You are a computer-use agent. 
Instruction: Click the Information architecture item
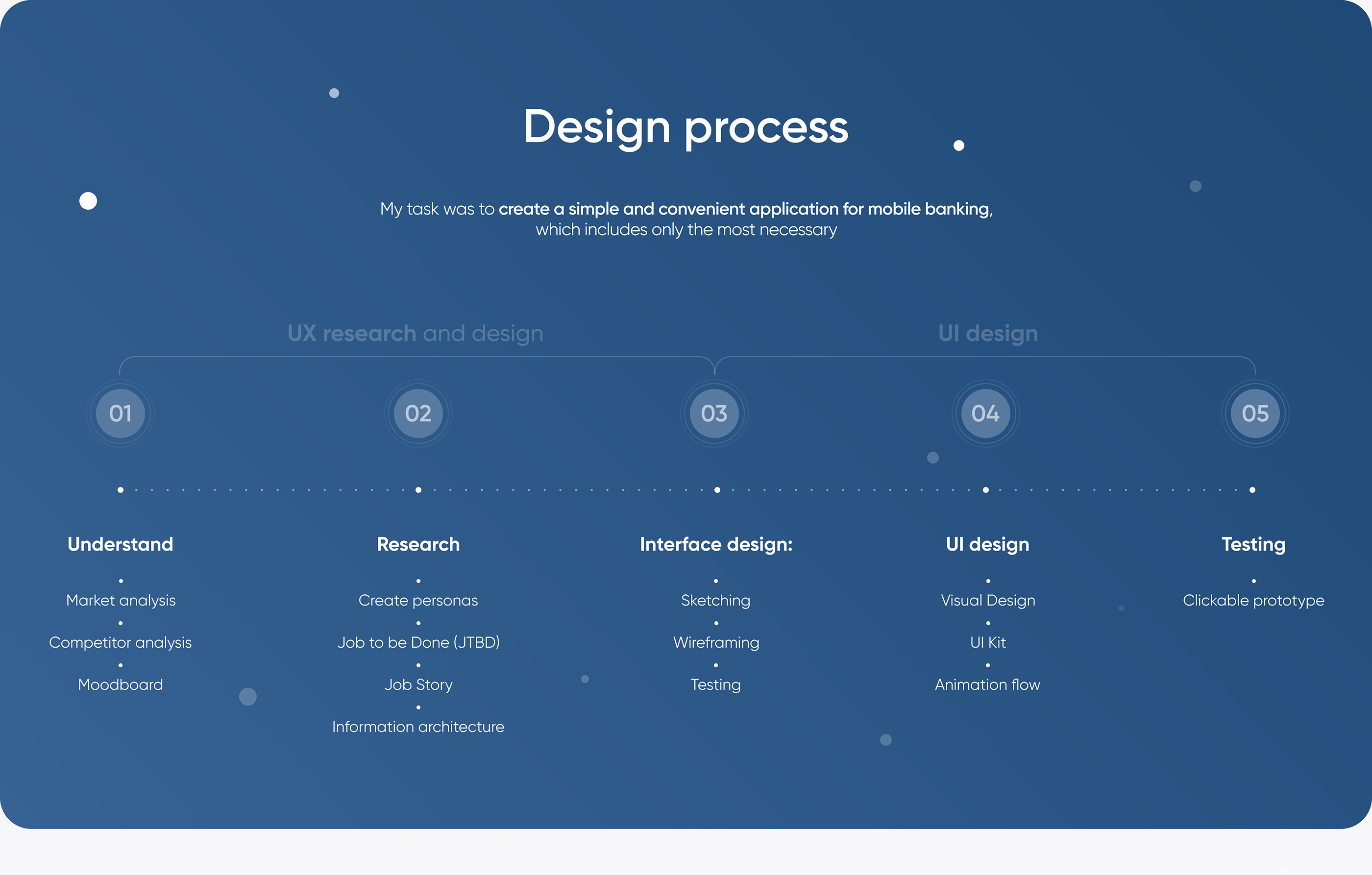point(418,727)
